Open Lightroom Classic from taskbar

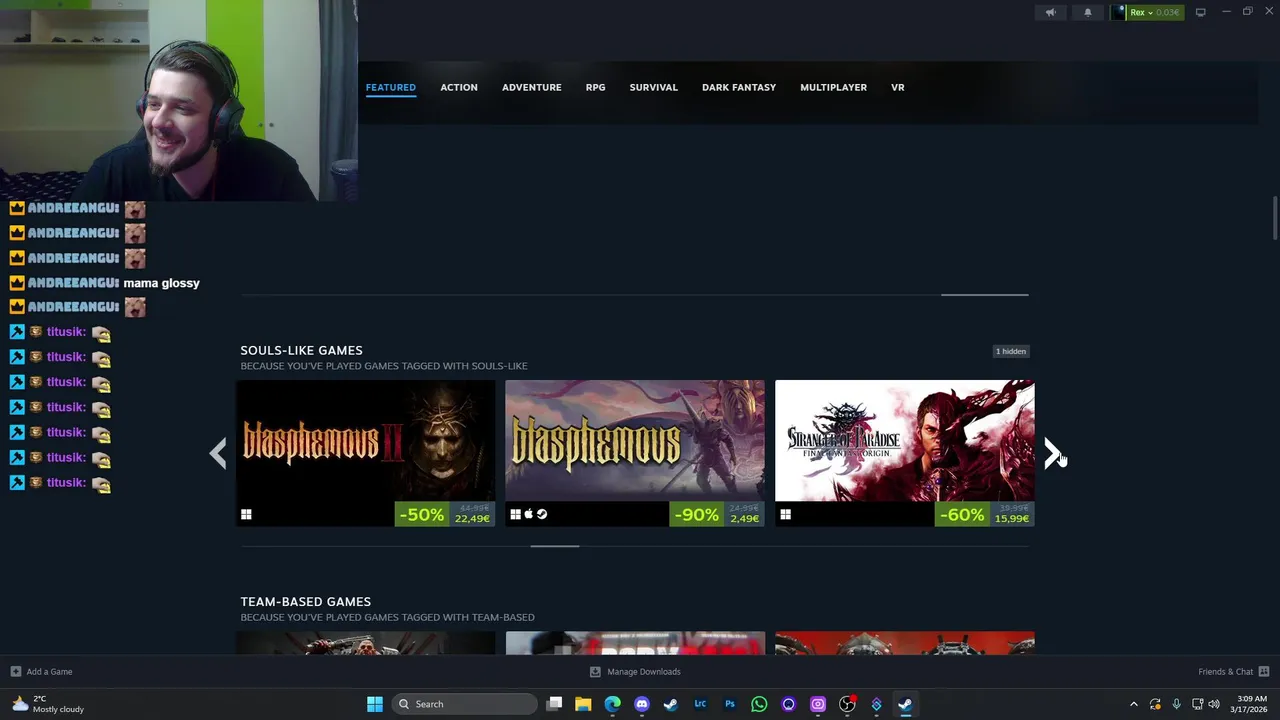[700, 704]
